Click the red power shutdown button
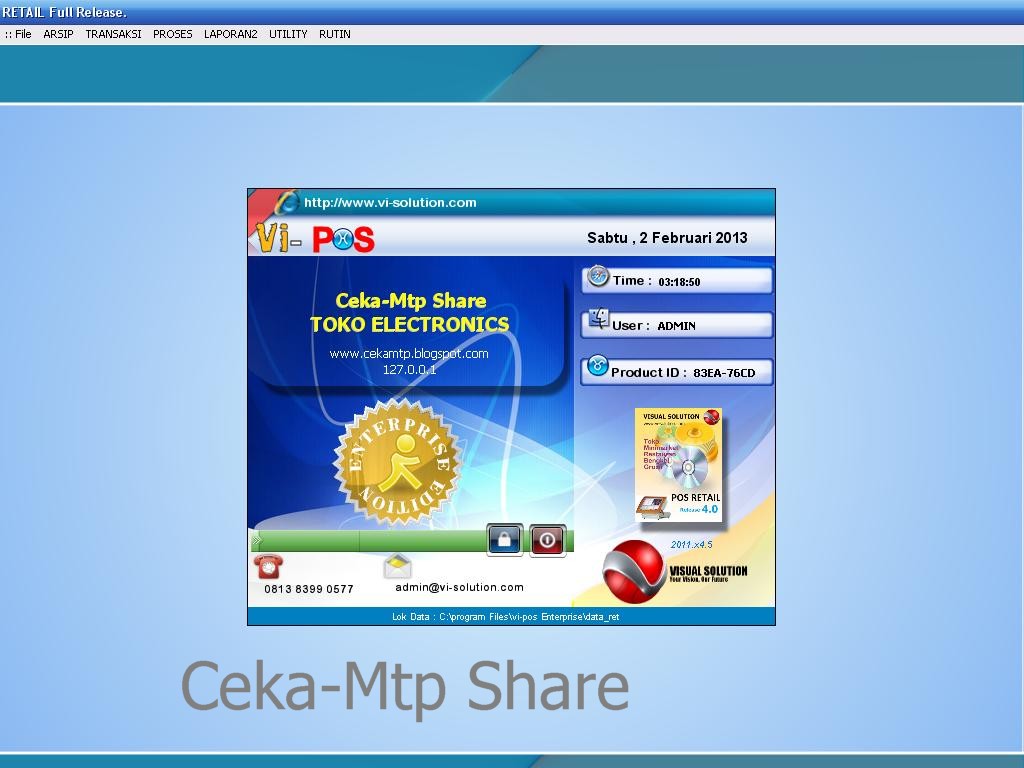The width and height of the screenshot is (1024, 768). click(x=547, y=539)
